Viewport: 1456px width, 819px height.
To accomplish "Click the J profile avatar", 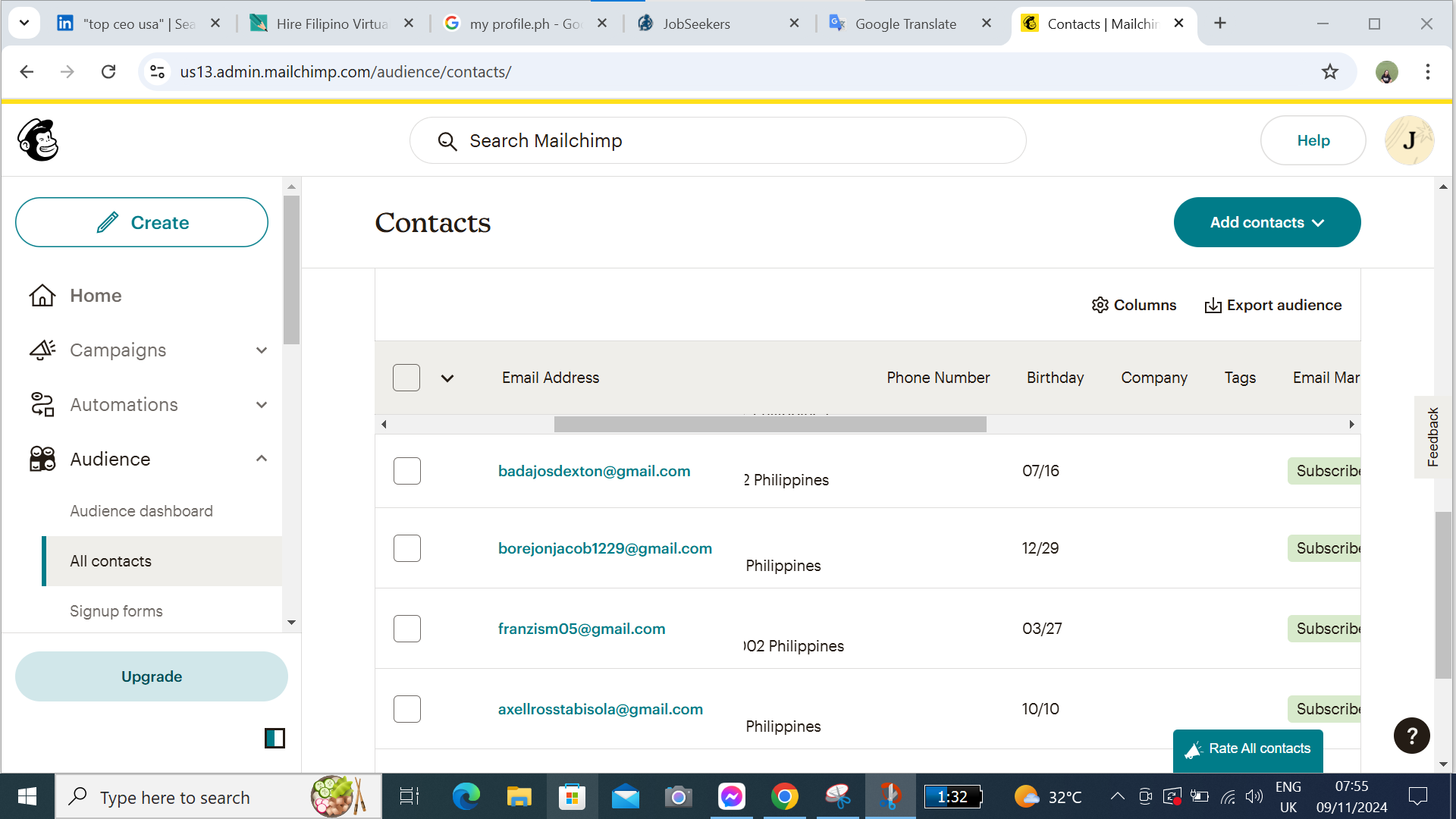I will click(1409, 140).
